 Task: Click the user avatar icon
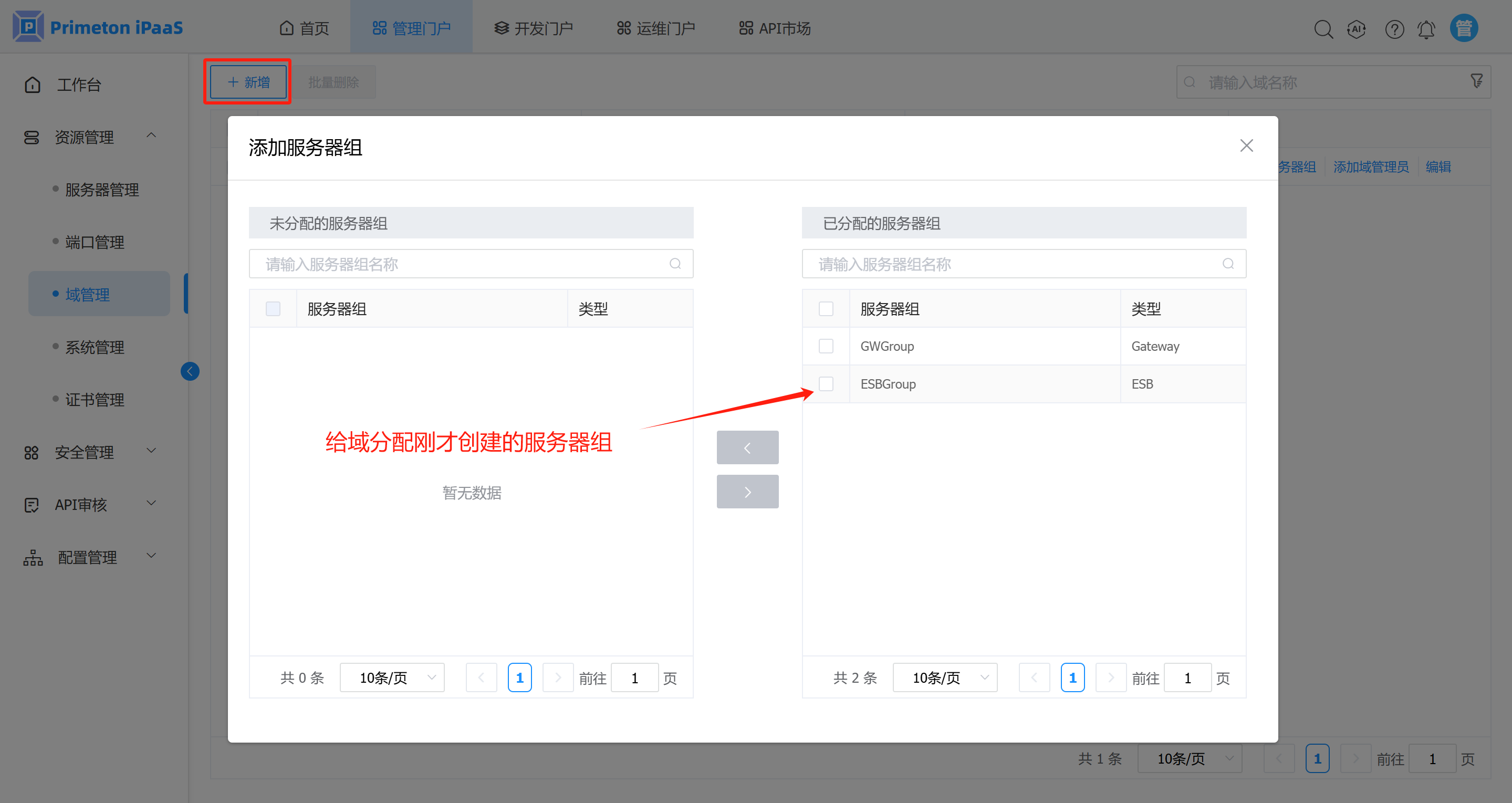coord(1463,28)
